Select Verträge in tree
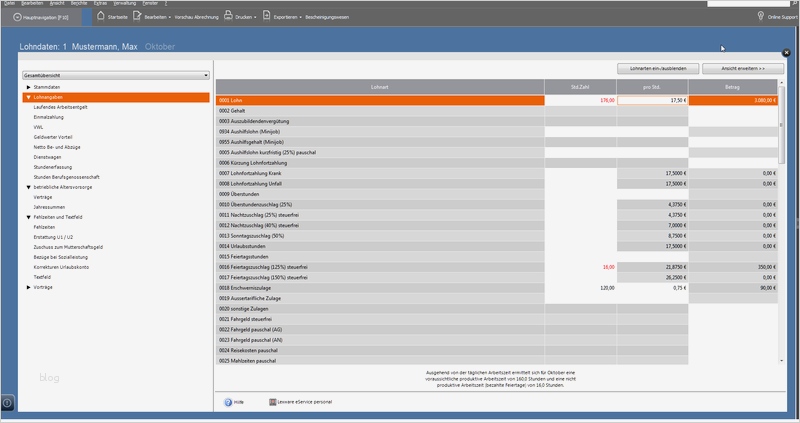The width and height of the screenshot is (800, 423). pos(43,197)
